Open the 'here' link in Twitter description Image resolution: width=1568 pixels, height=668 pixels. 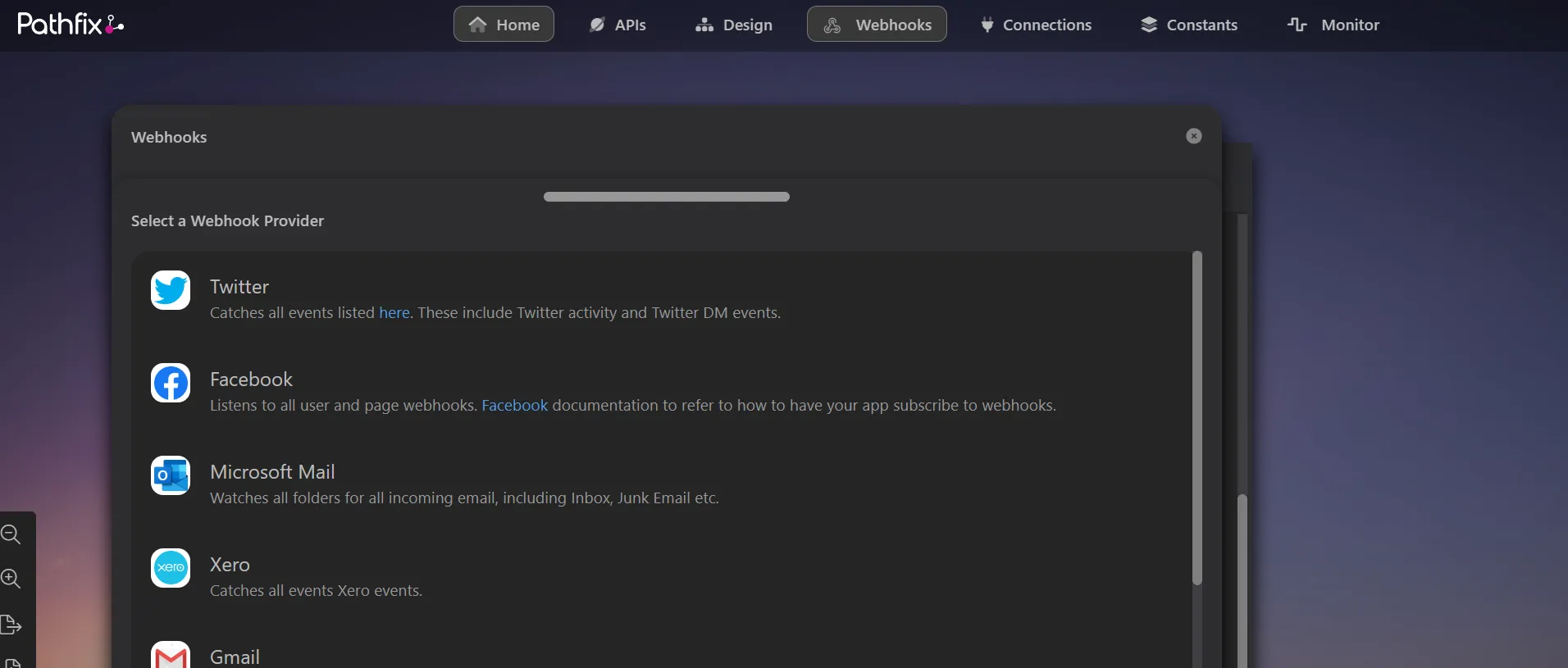pos(394,312)
